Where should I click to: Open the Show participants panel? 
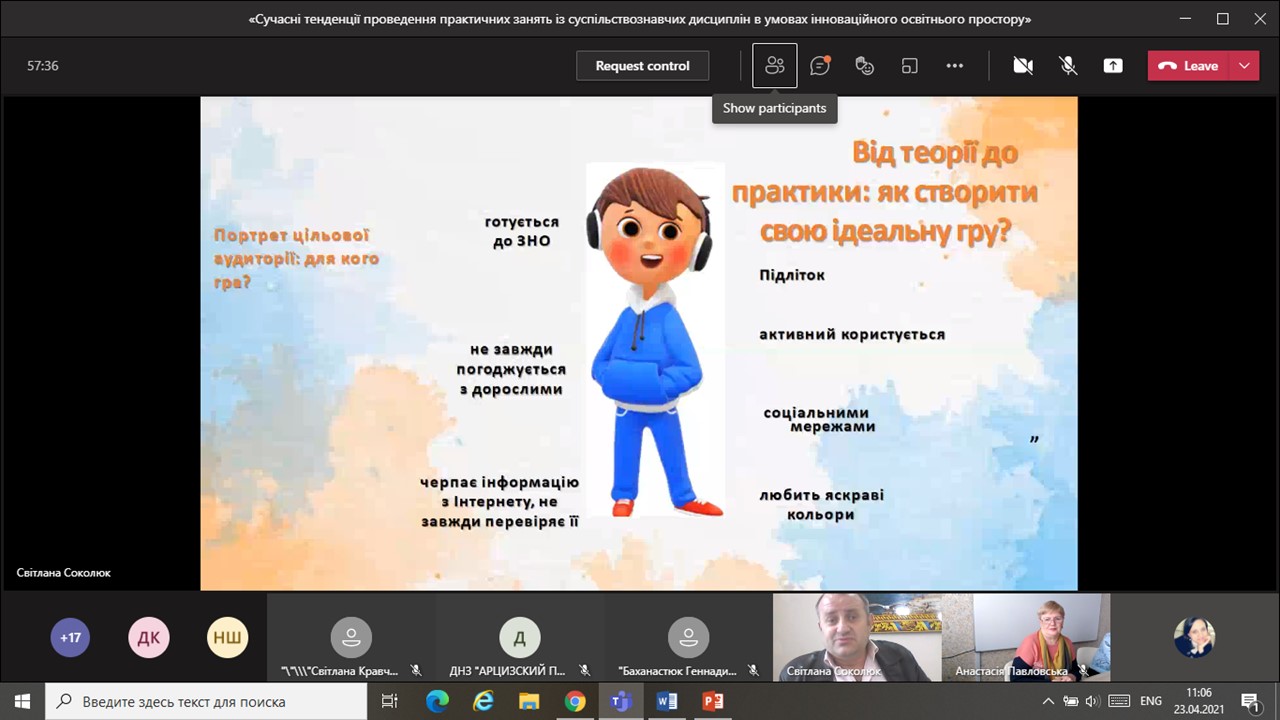tap(774, 66)
